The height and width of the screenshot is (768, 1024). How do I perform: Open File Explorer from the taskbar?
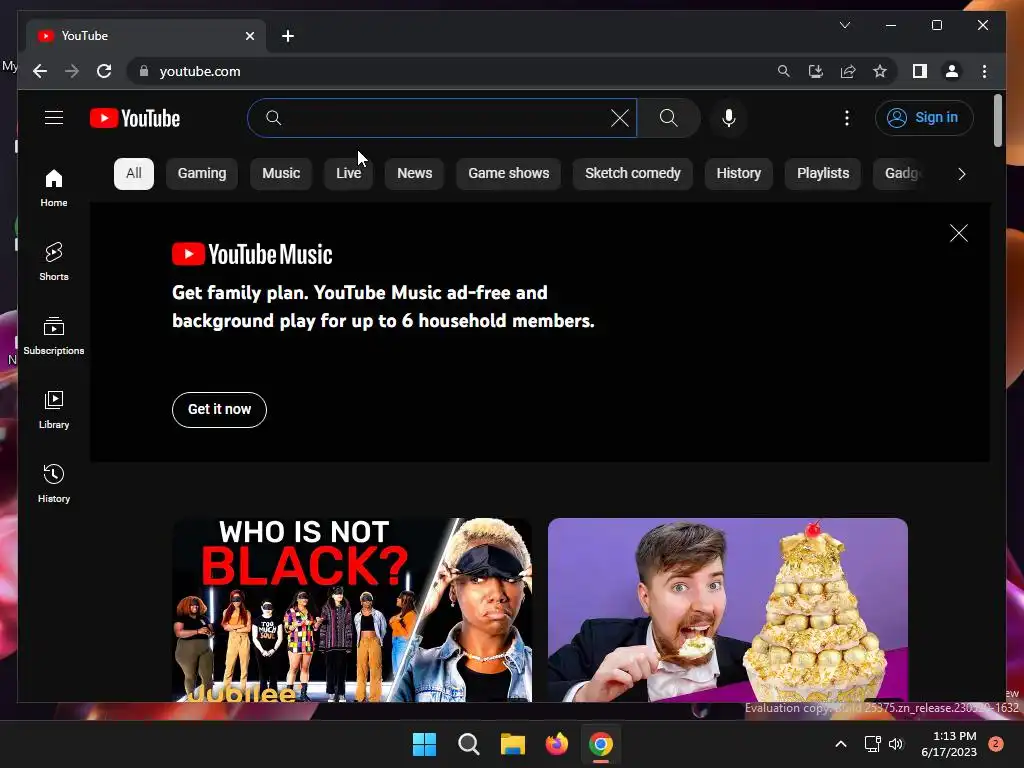point(513,744)
